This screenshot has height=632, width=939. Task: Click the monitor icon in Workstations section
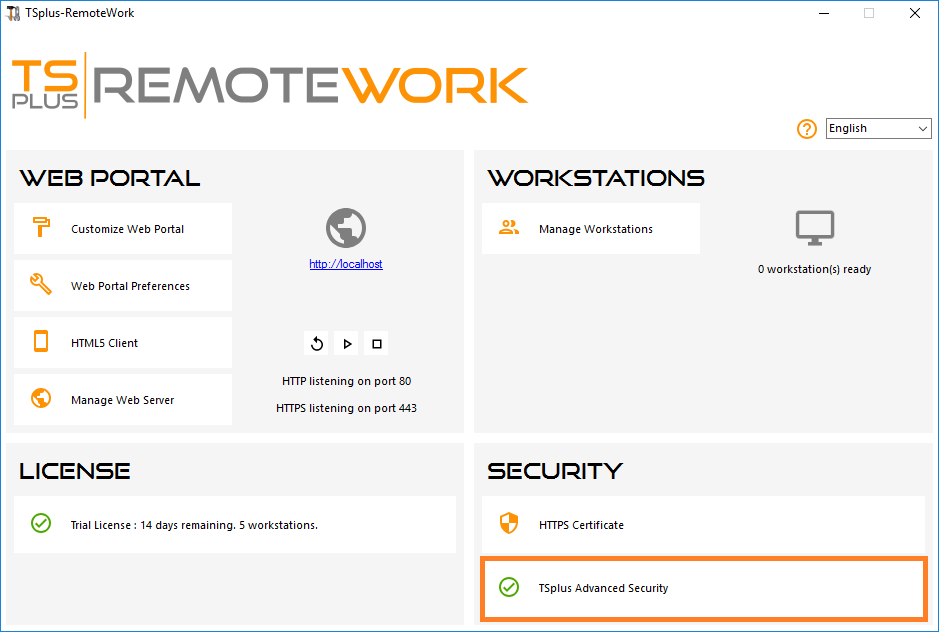coord(814,227)
